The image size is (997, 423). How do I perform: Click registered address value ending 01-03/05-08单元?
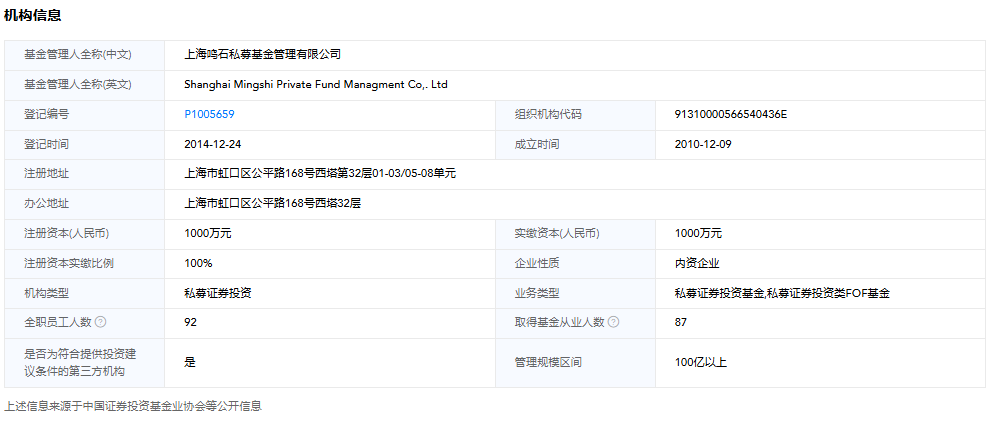[320, 173]
